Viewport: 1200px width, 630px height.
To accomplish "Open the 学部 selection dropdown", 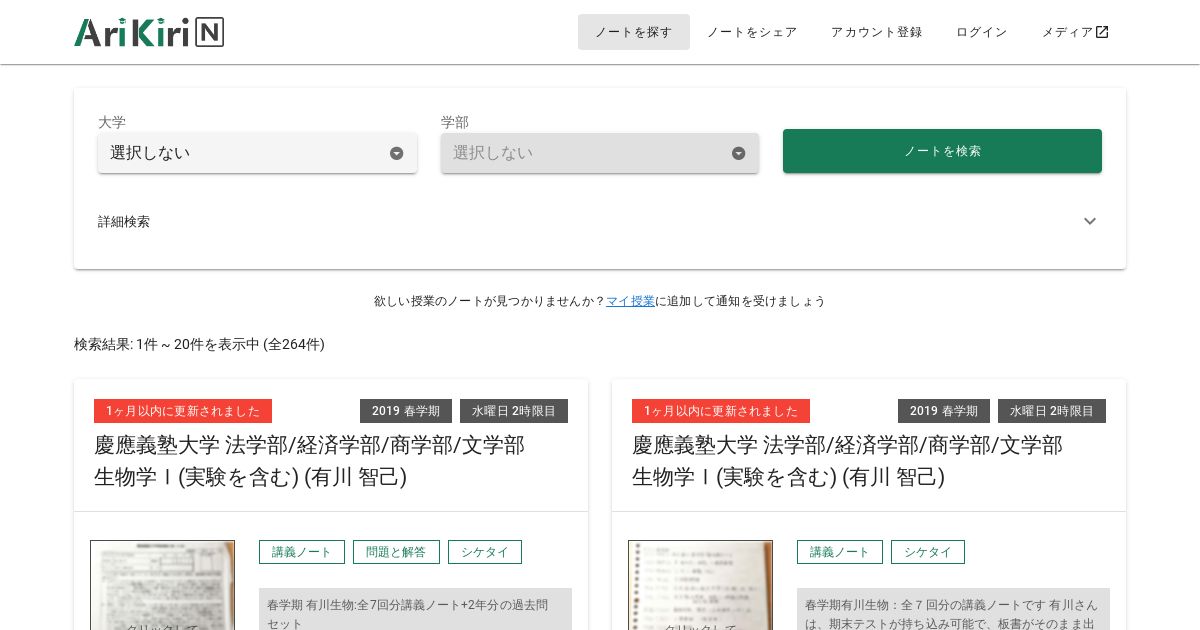I will pos(600,153).
